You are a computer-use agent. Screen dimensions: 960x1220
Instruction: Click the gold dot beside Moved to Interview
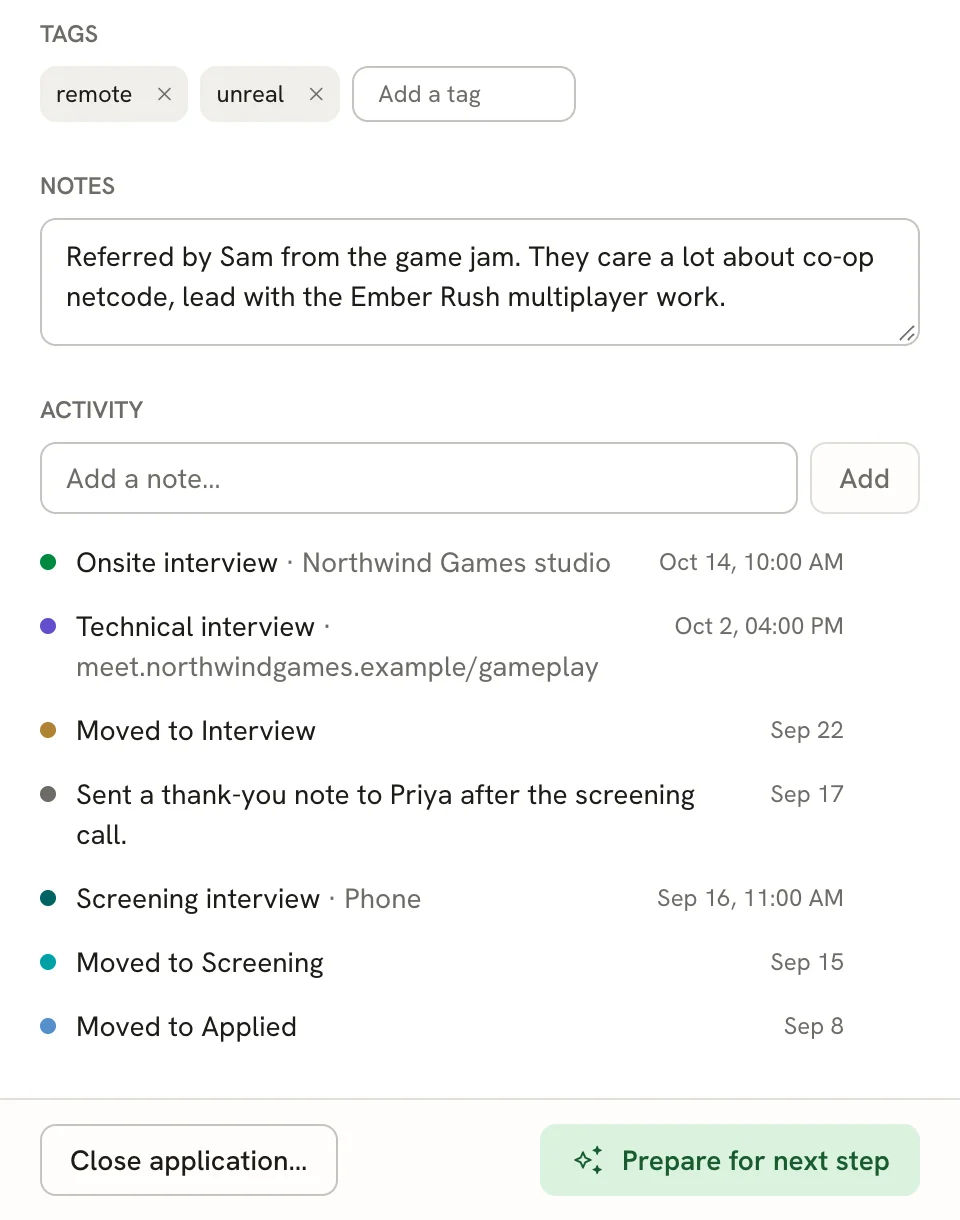point(48,731)
